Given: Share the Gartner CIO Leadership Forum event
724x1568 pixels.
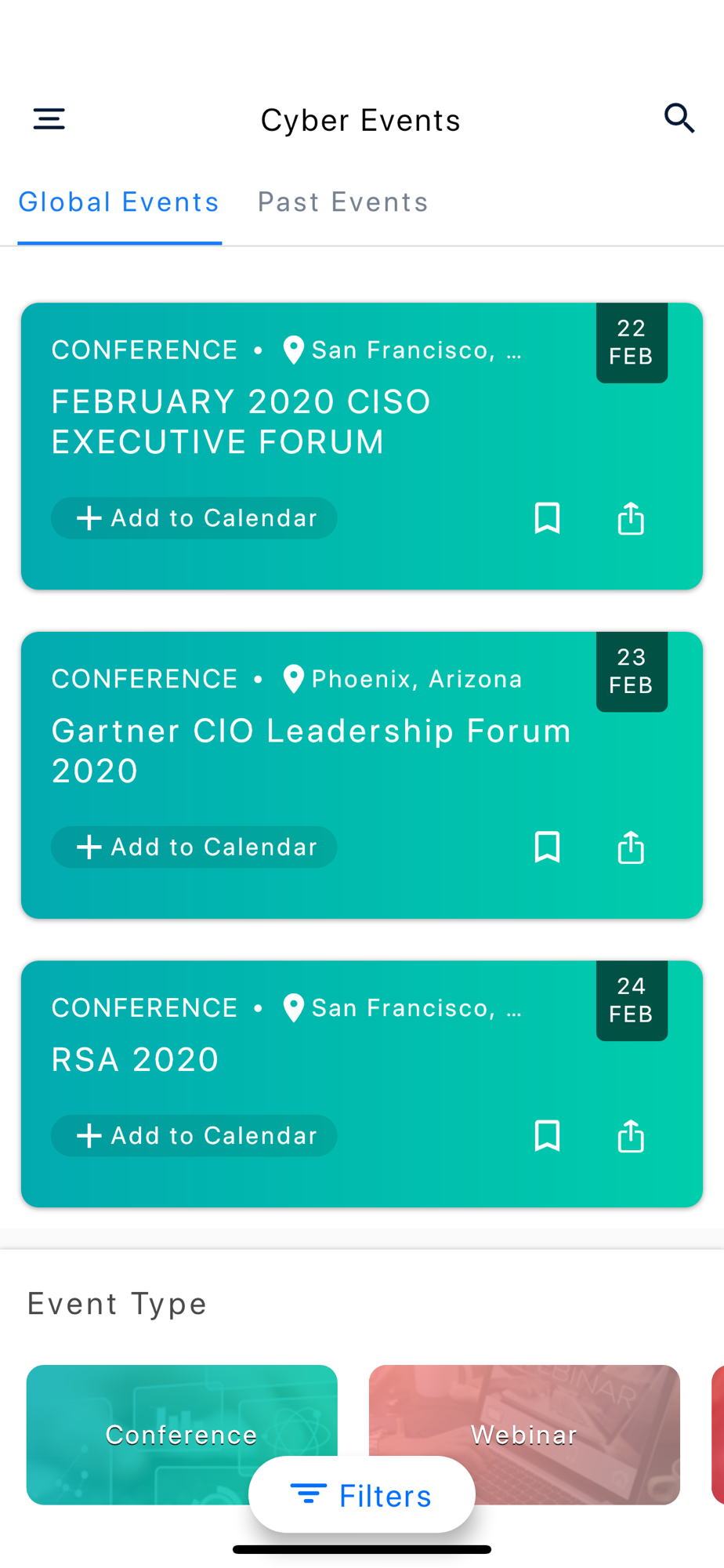Looking at the screenshot, I should 631,848.
